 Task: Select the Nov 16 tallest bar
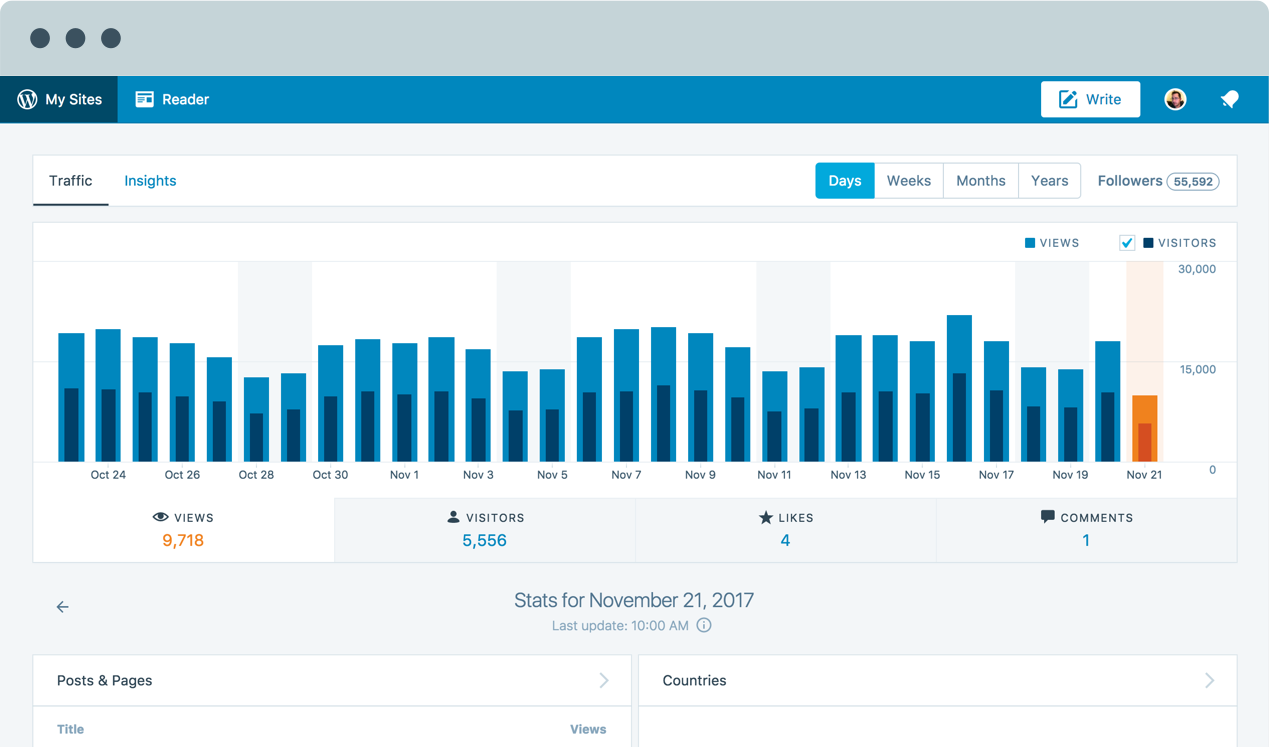(x=960, y=388)
